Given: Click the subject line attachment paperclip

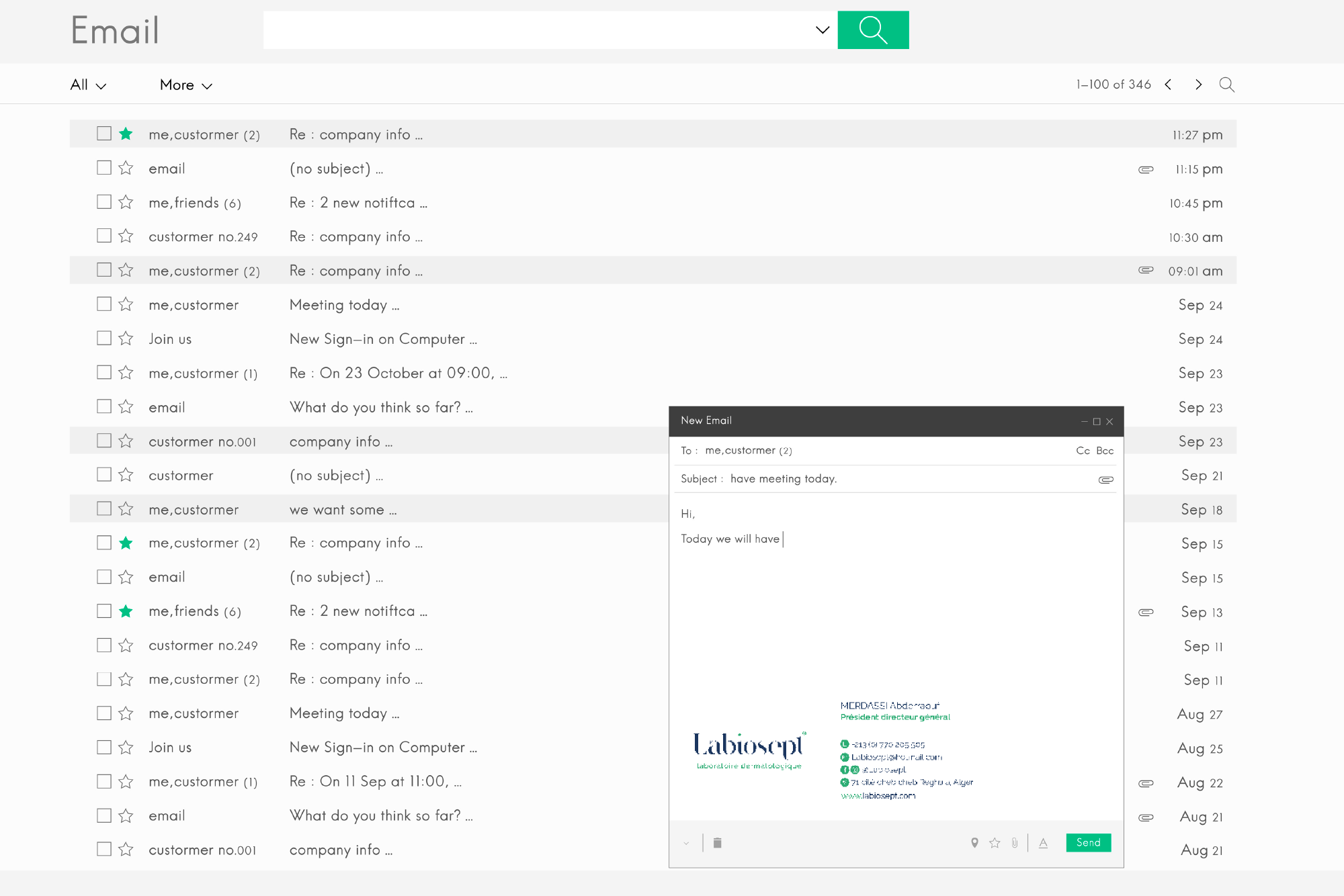Looking at the screenshot, I should [1105, 480].
